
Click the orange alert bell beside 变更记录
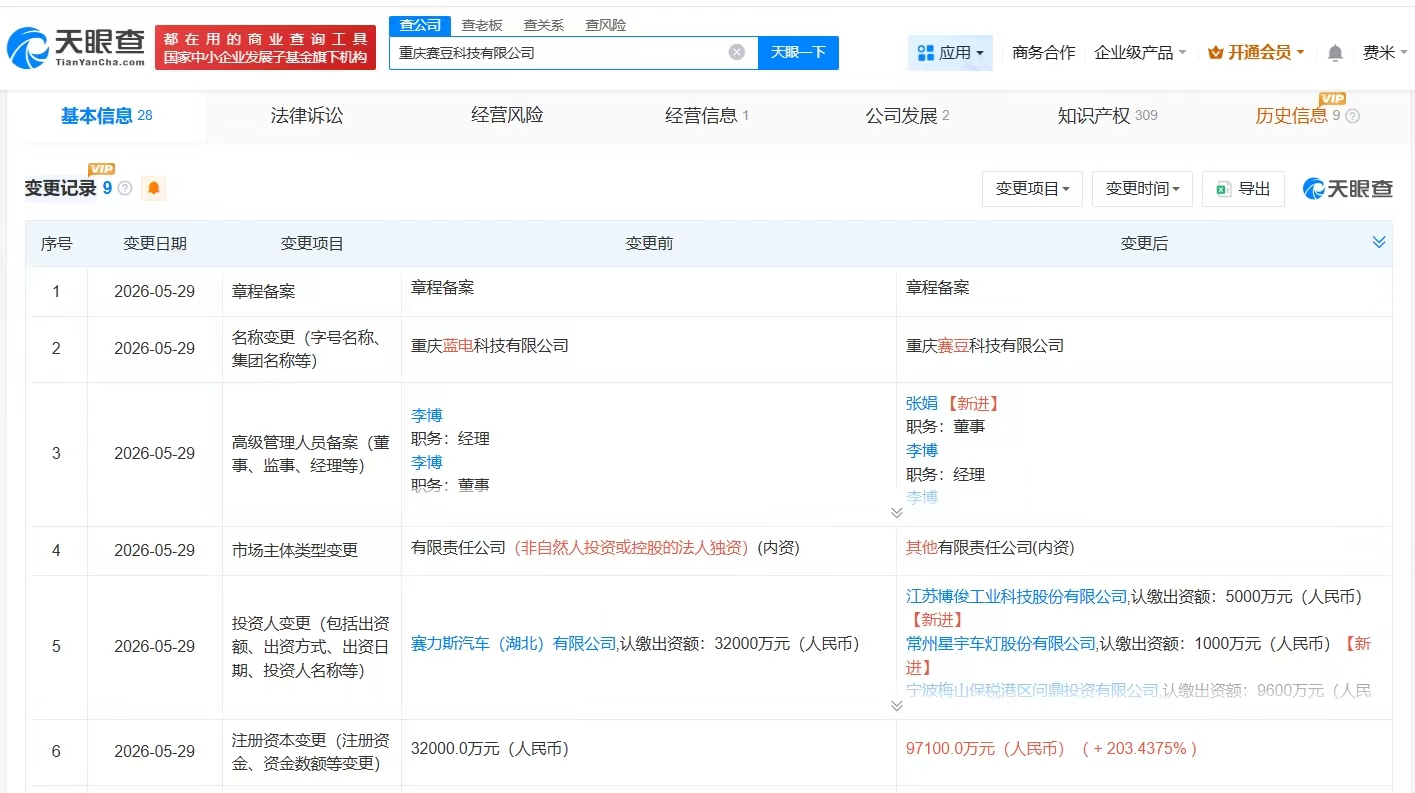[x=154, y=188]
